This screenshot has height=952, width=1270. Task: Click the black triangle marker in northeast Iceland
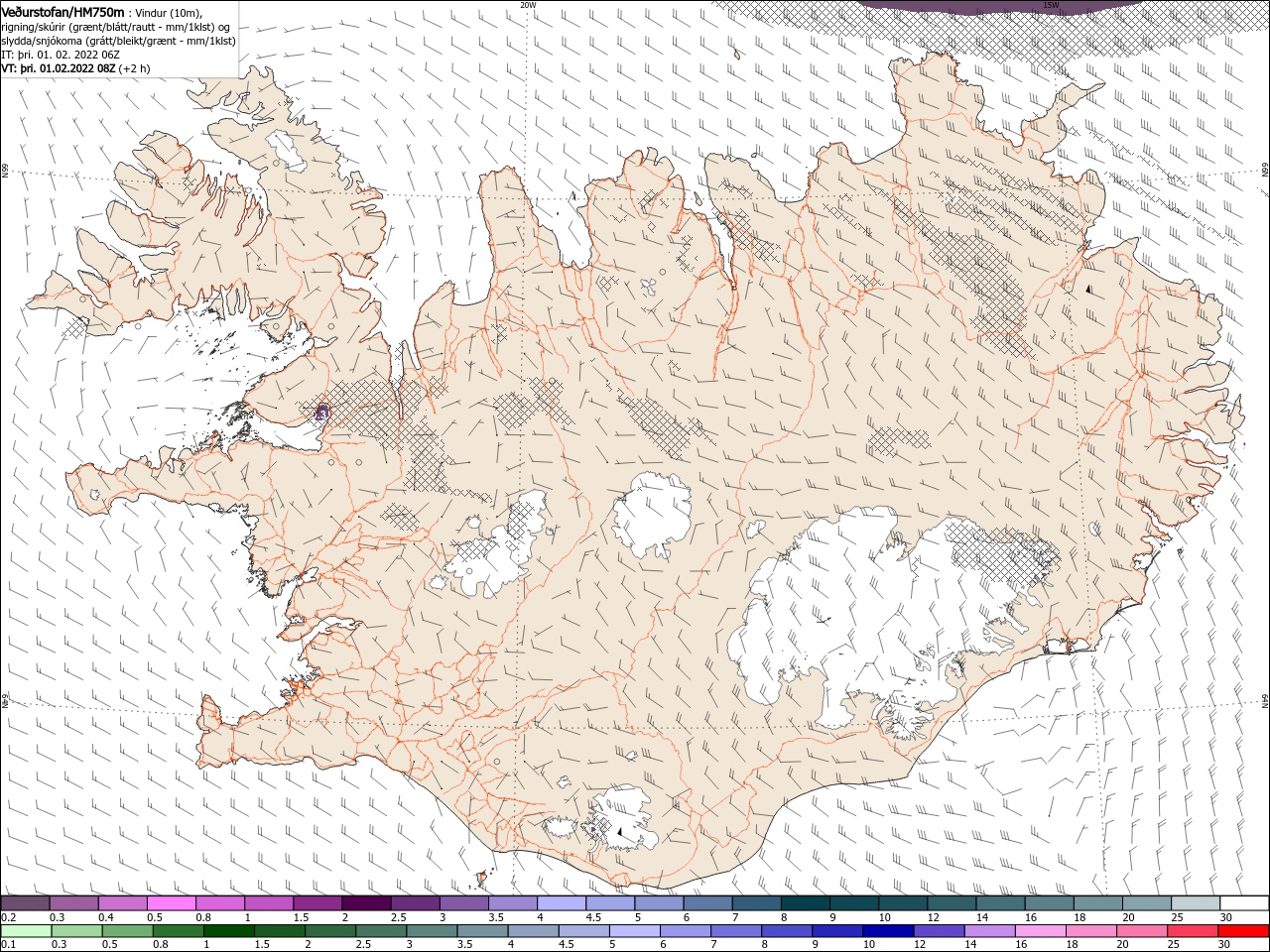[1088, 290]
